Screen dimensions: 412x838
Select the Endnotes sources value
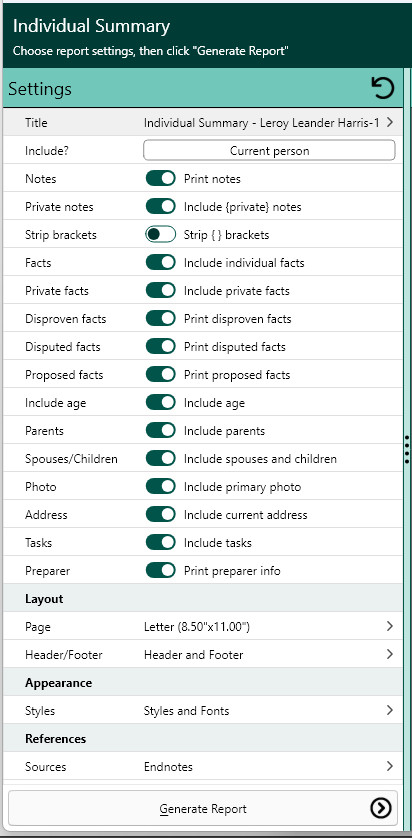pos(168,766)
